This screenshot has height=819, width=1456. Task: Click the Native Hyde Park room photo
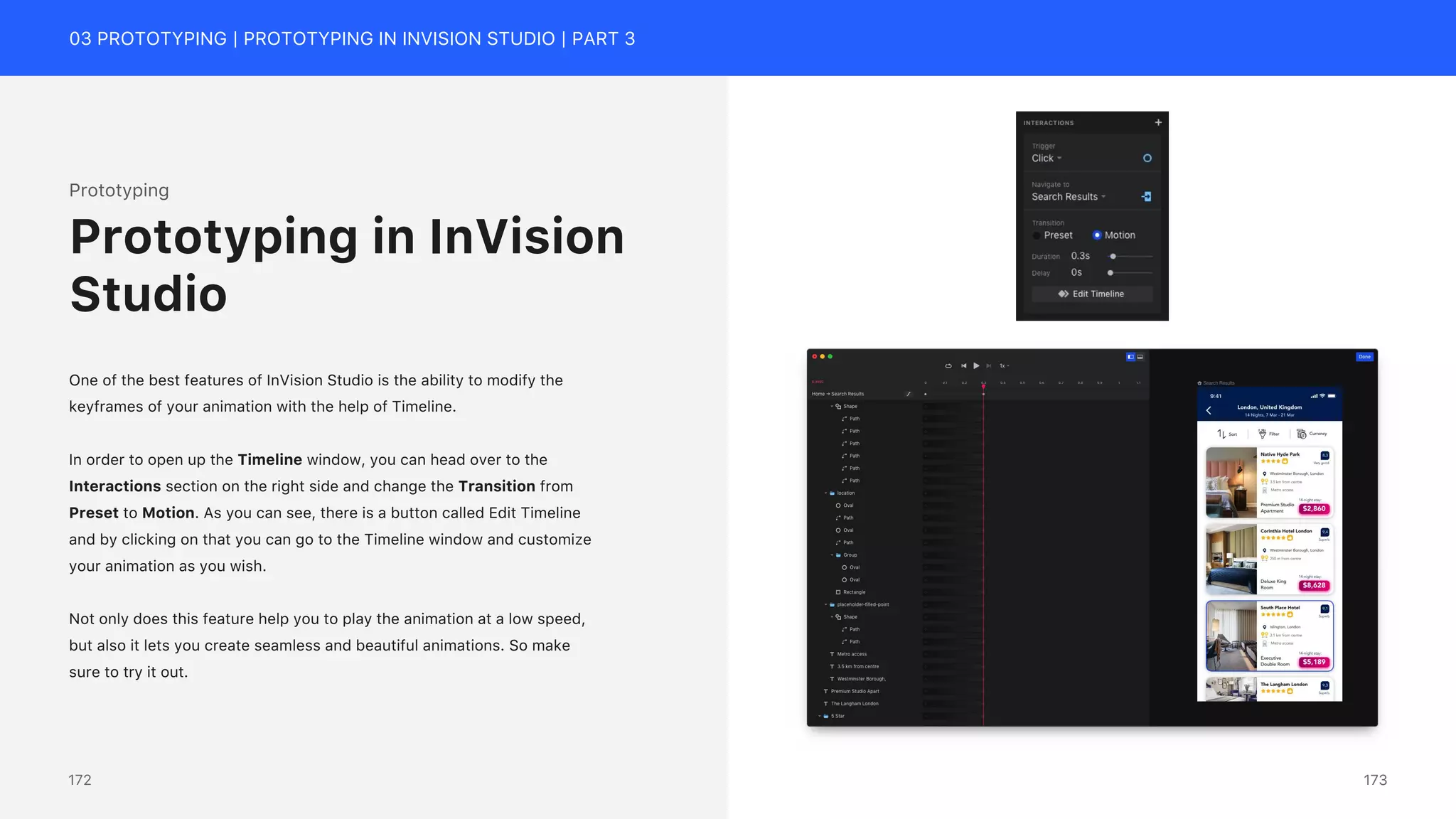[1231, 483]
